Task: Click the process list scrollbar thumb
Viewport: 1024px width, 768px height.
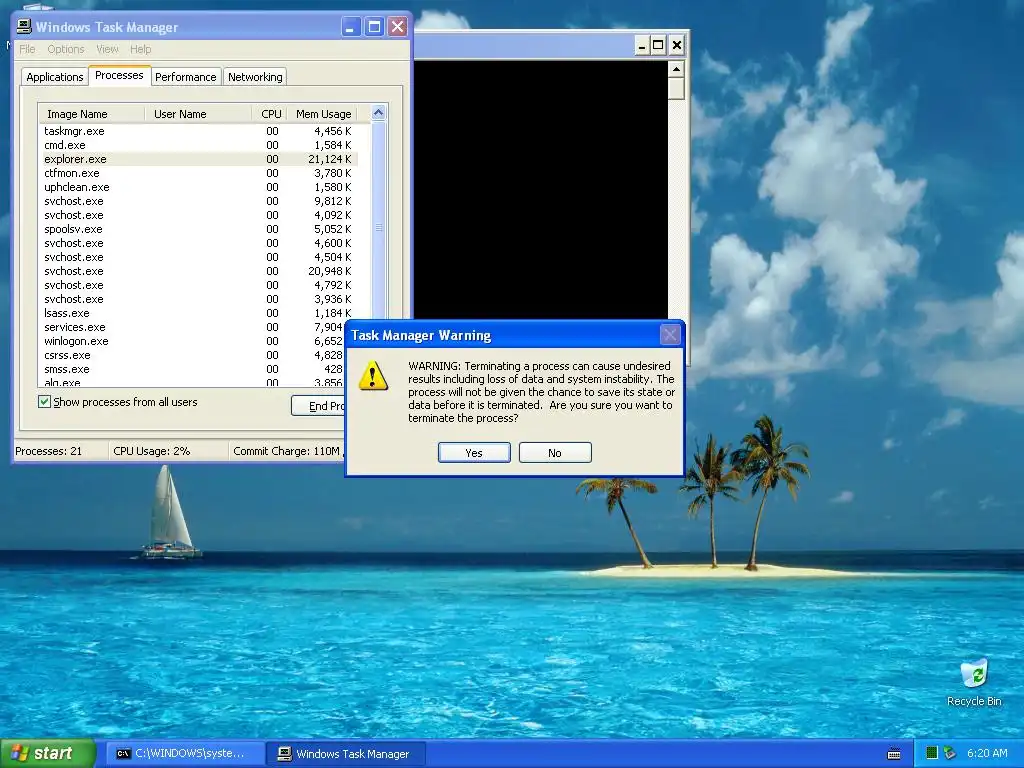Action: [378, 228]
